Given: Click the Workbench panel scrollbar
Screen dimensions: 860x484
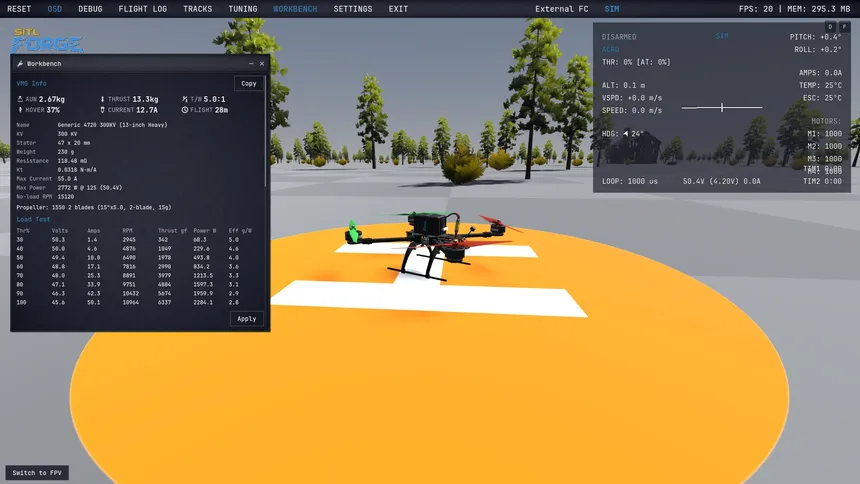Looking at the screenshot, I should click(x=267, y=132).
